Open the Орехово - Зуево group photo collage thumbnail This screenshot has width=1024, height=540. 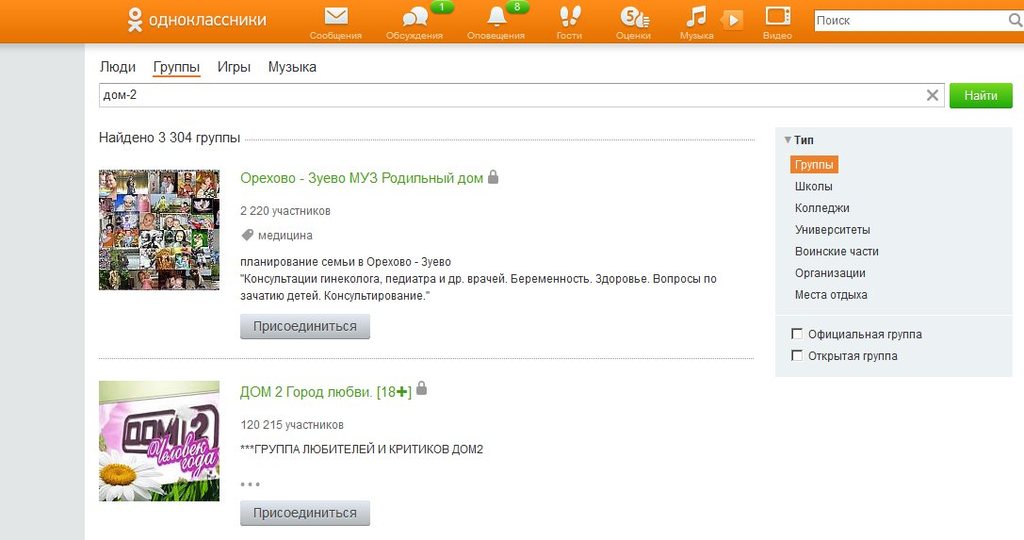click(x=159, y=230)
